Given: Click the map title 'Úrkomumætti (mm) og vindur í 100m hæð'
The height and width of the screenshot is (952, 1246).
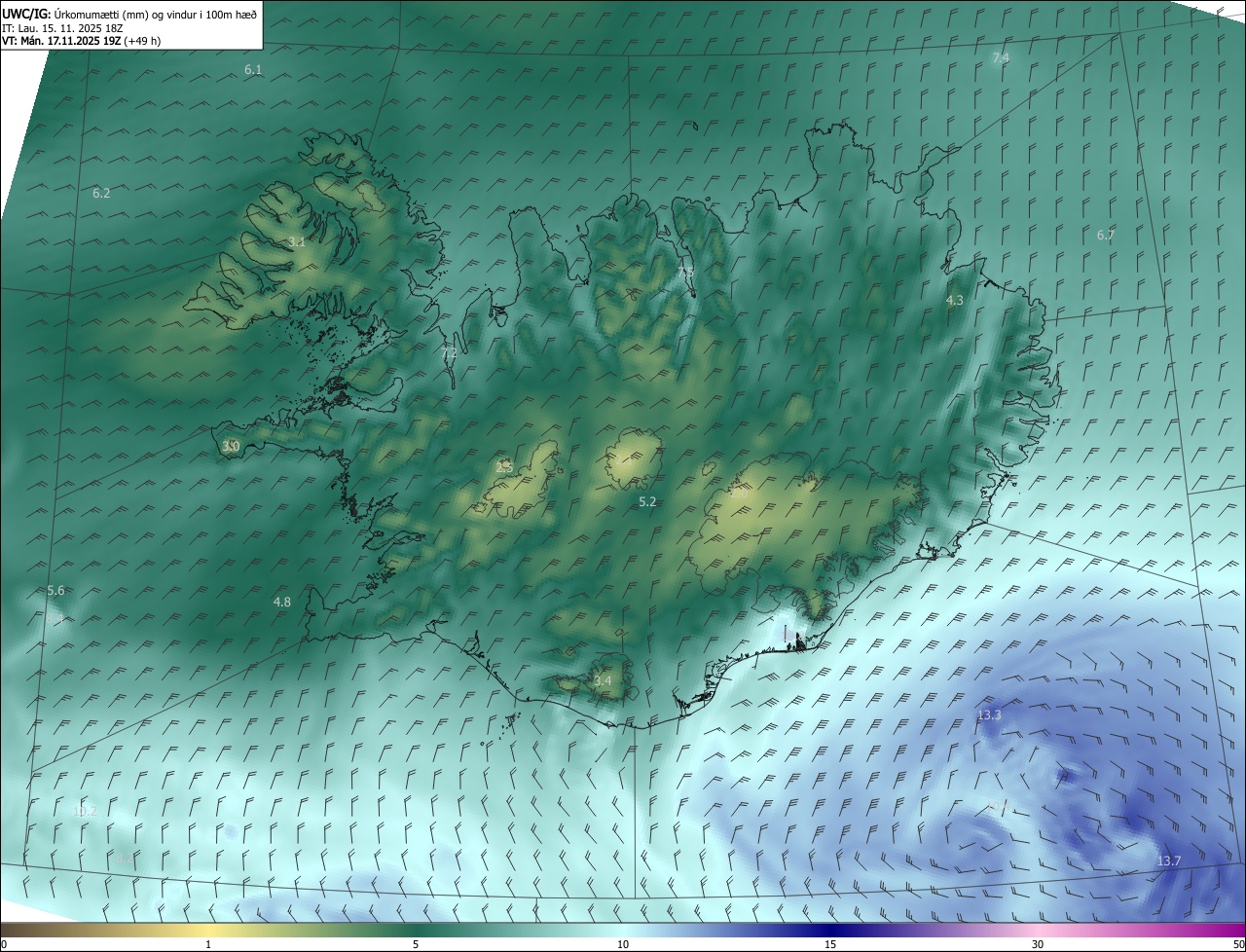Looking at the screenshot, I should (x=156, y=14).
